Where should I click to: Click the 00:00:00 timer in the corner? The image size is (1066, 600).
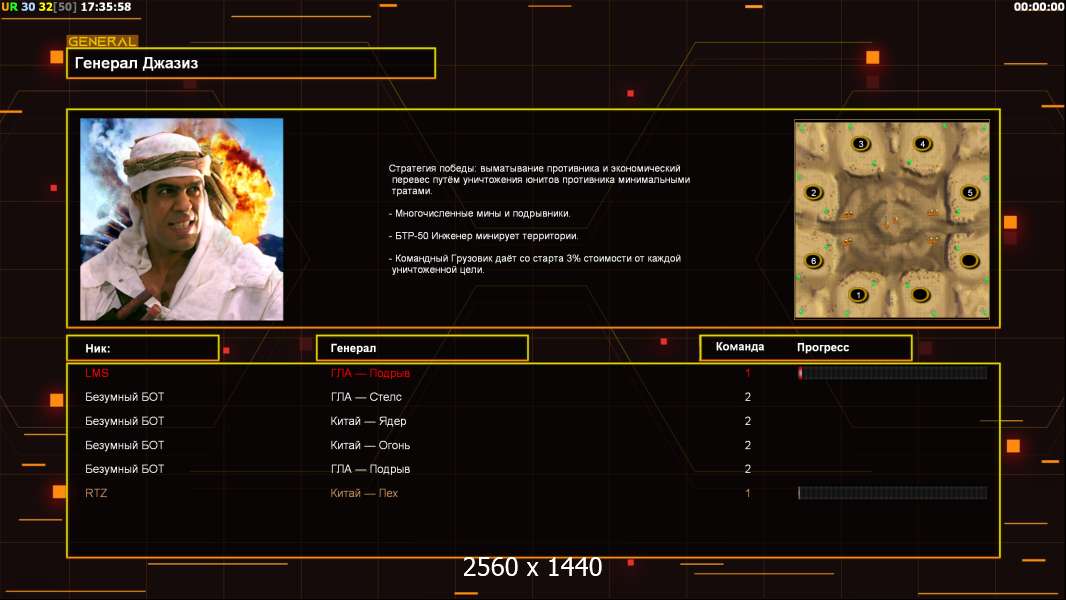point(1038,7)
